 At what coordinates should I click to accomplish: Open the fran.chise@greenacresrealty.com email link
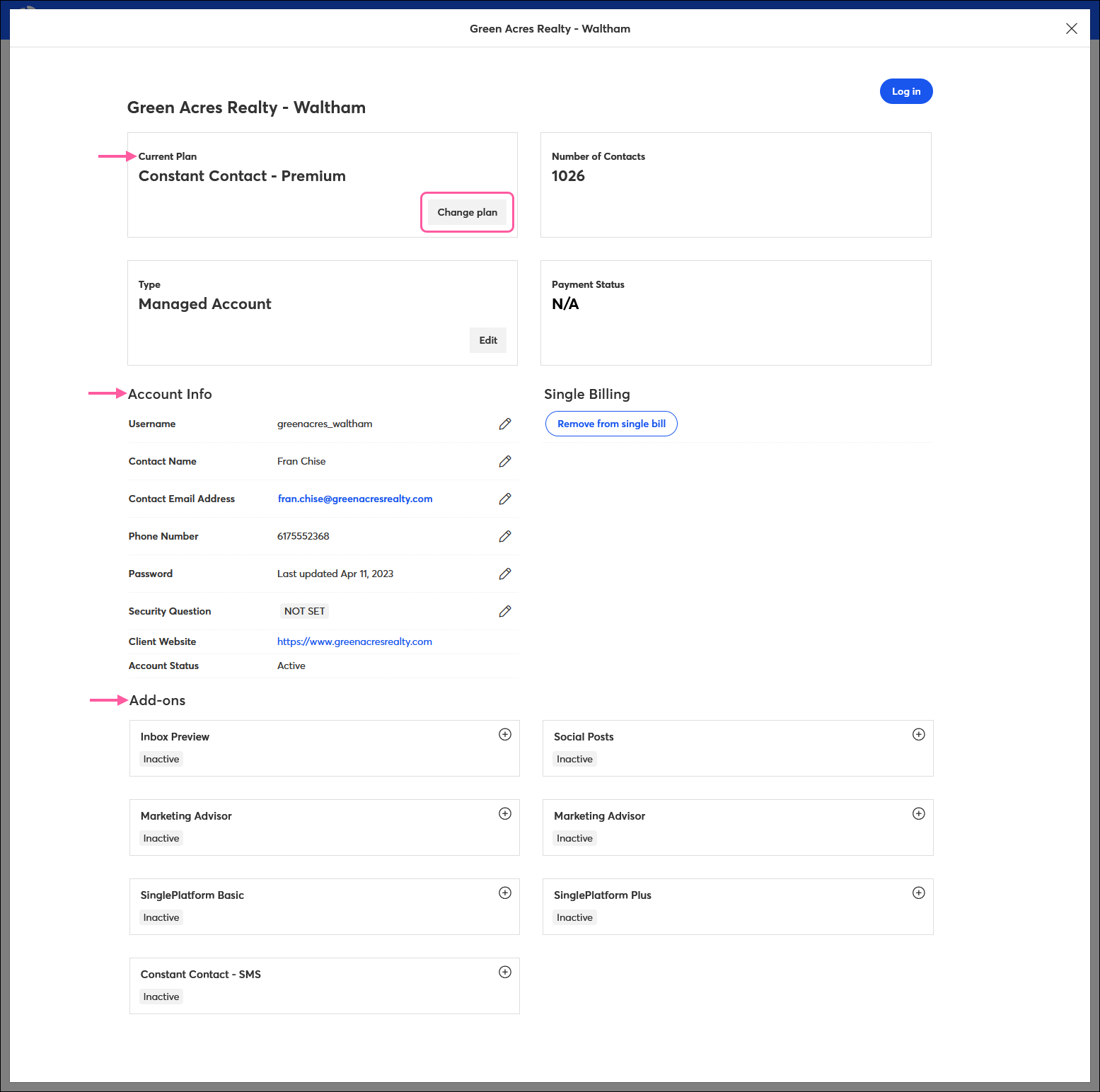pyautogui.click(x=355, y=499)
